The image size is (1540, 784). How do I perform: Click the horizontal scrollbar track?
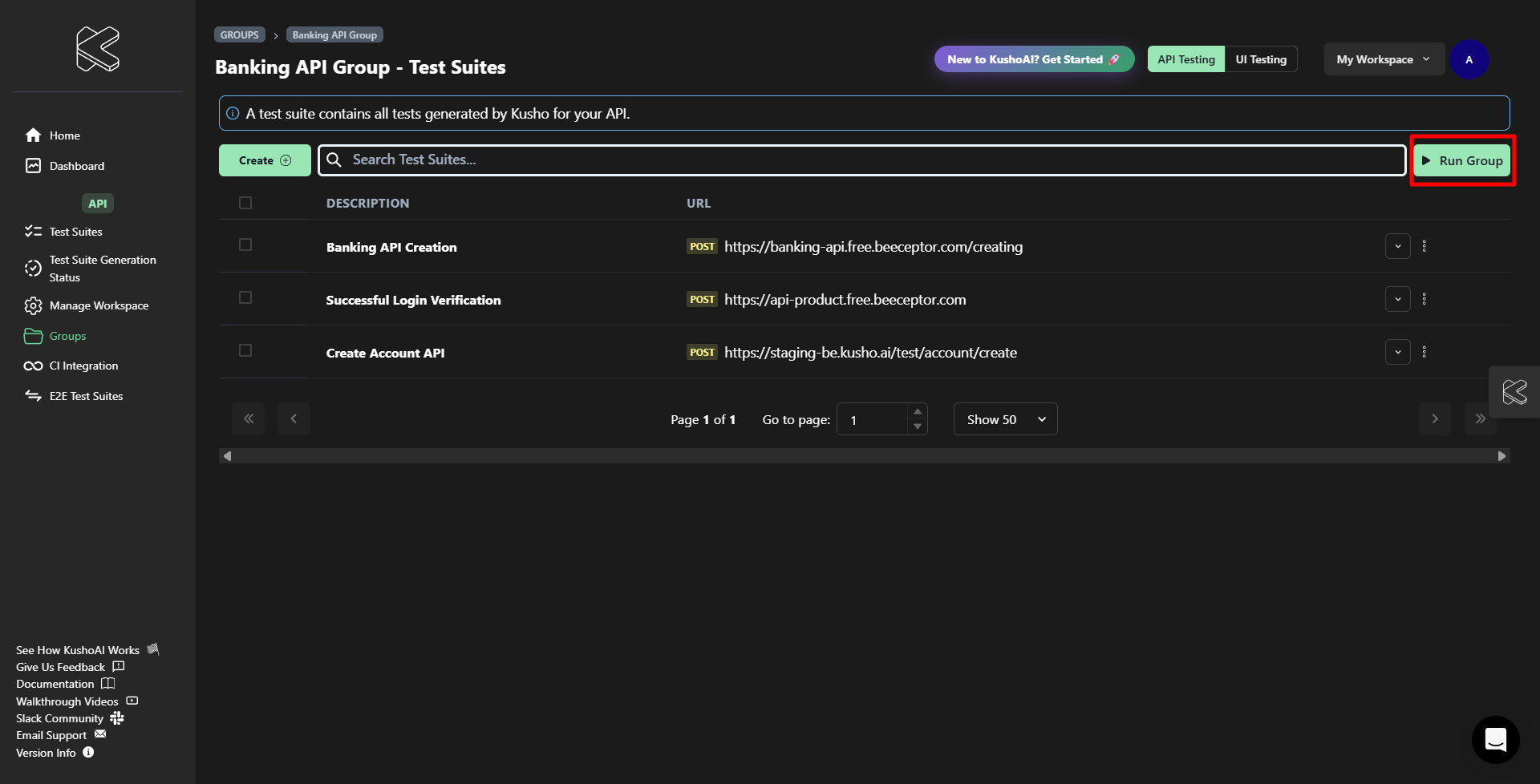pos(863,456)
